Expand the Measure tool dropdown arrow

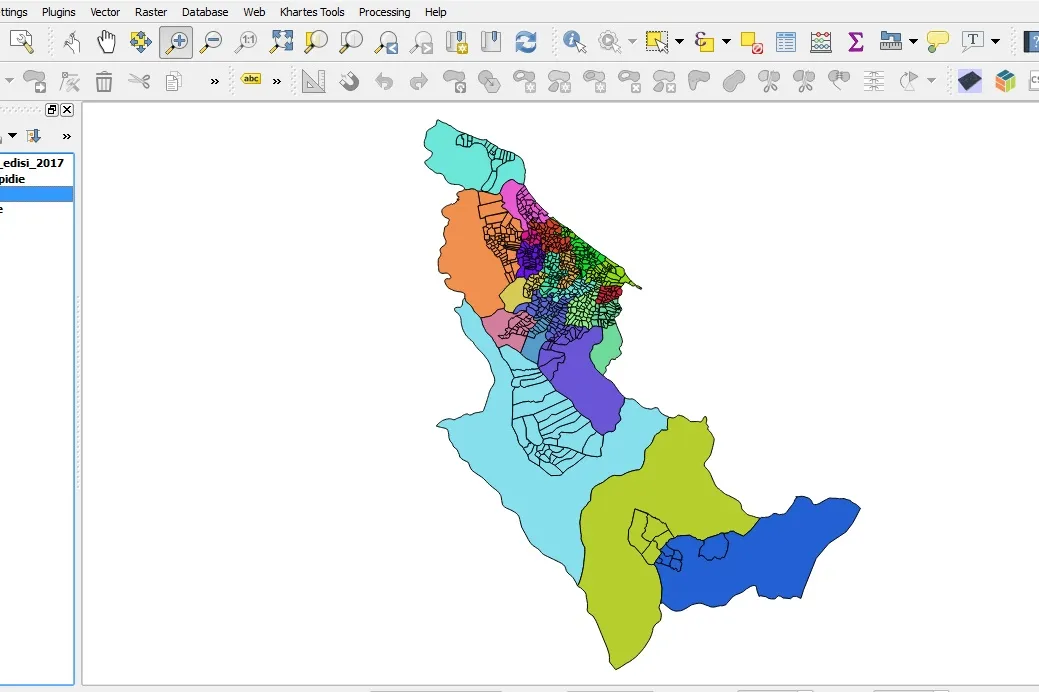point(913,42)
